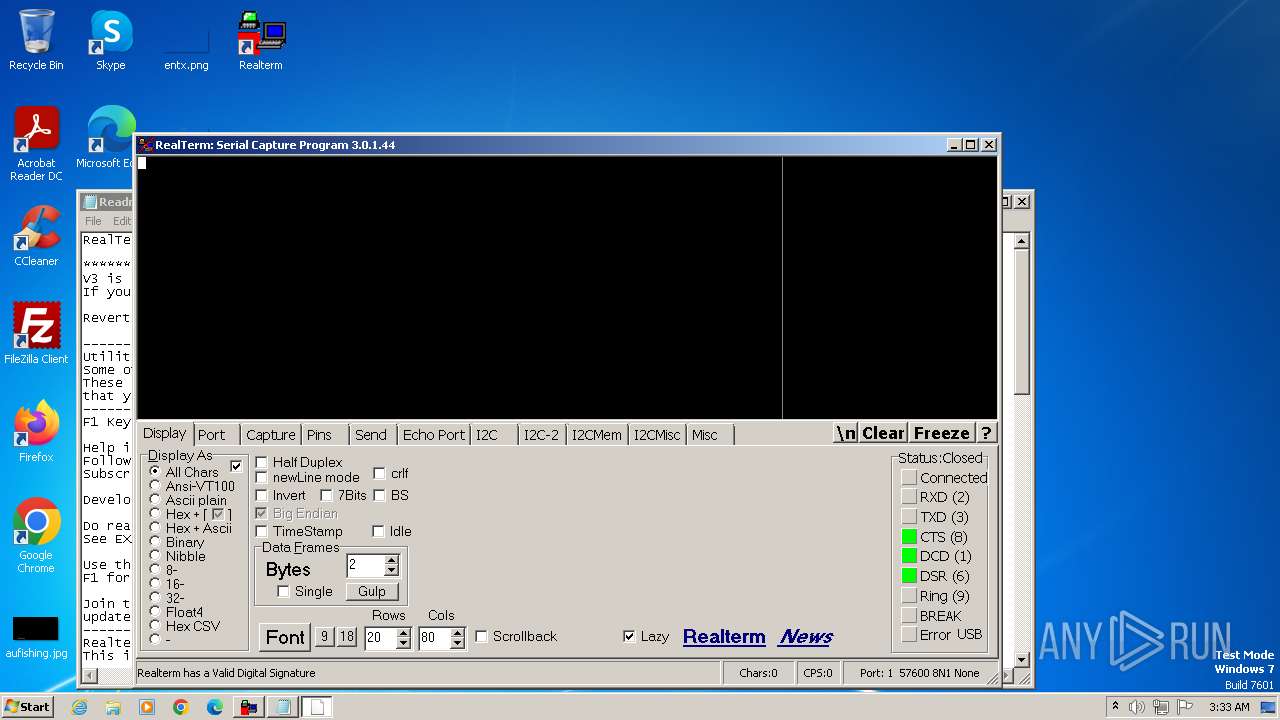The height and width of the screenshot is (720, 1280).
Task: Launch FileZilla Client from desktop
Action: pos(36,334)
